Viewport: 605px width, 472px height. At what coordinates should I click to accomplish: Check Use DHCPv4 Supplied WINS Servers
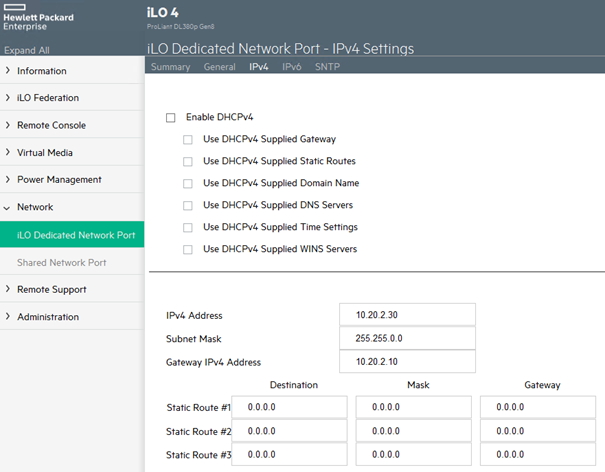point(188,249)
